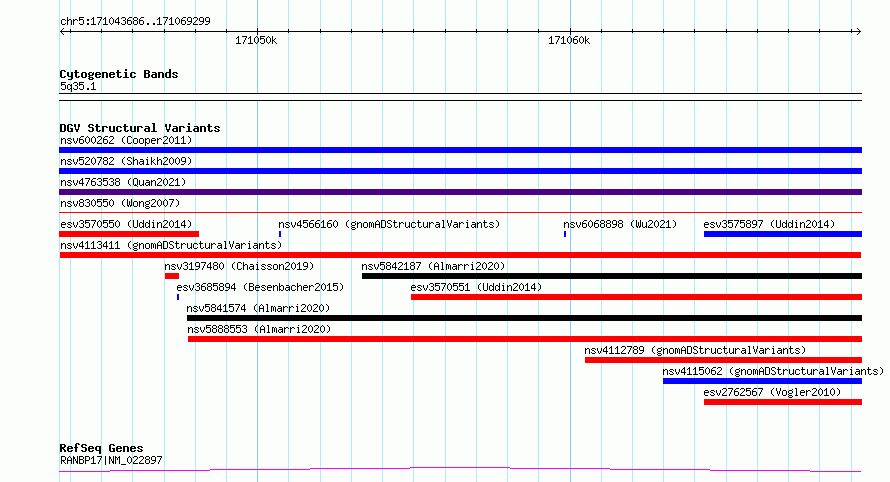
Task: Click the nsv600262 (Cooper2011) label
Action: (126, 140)
